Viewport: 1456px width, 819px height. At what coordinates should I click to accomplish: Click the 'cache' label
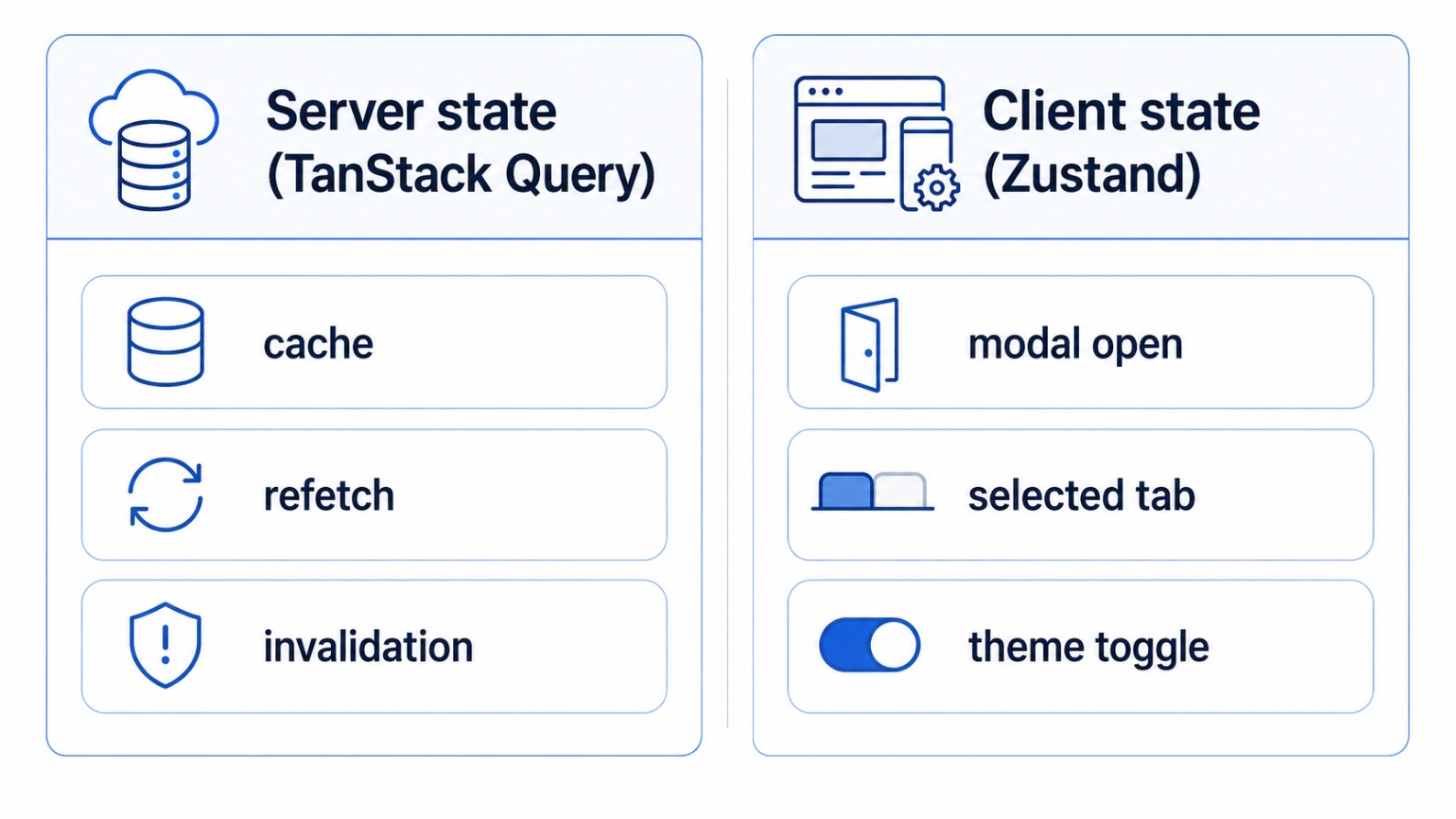tap(318, 345)
